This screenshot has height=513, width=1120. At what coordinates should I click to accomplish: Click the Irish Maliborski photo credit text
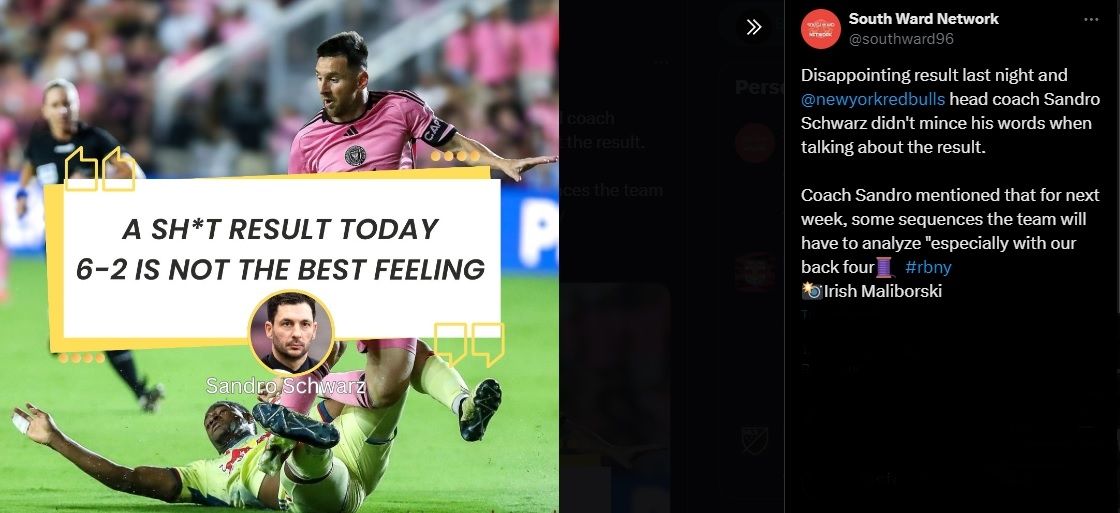coord(883,291)
